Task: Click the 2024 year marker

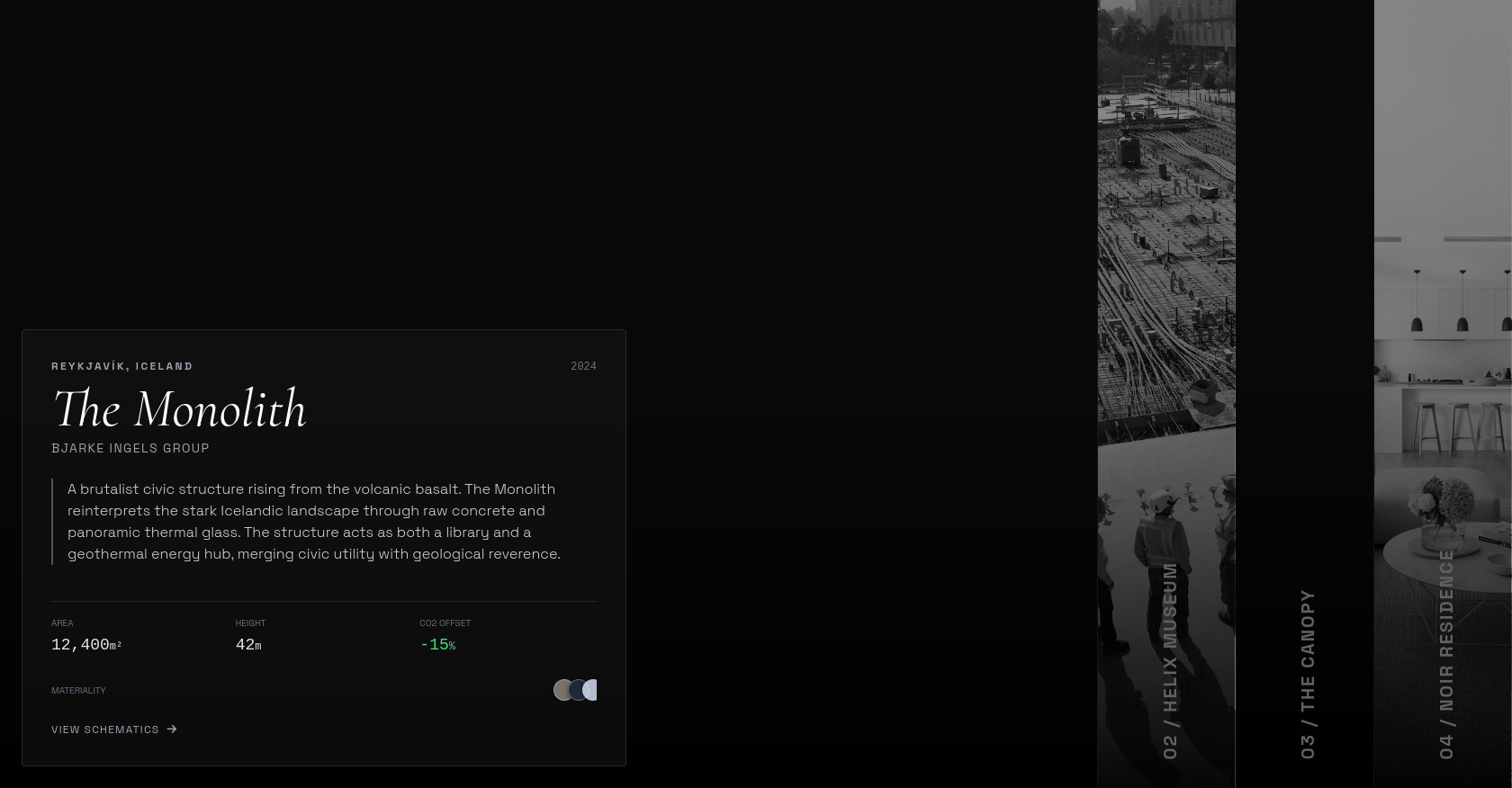Action: (x=583, y=366)
